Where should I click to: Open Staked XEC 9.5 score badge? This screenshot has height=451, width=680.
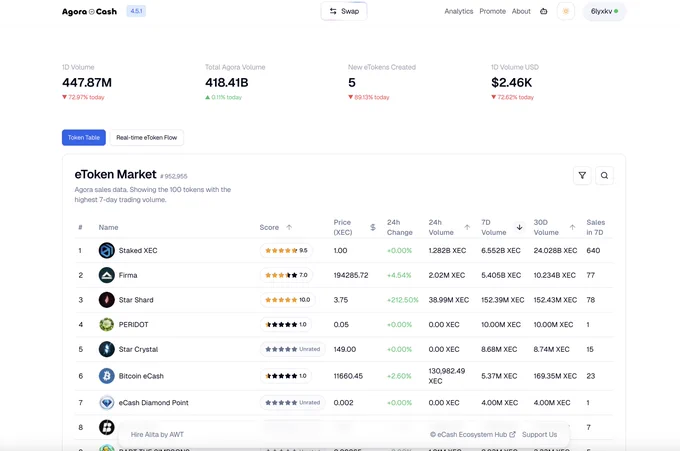pos(286,251)
